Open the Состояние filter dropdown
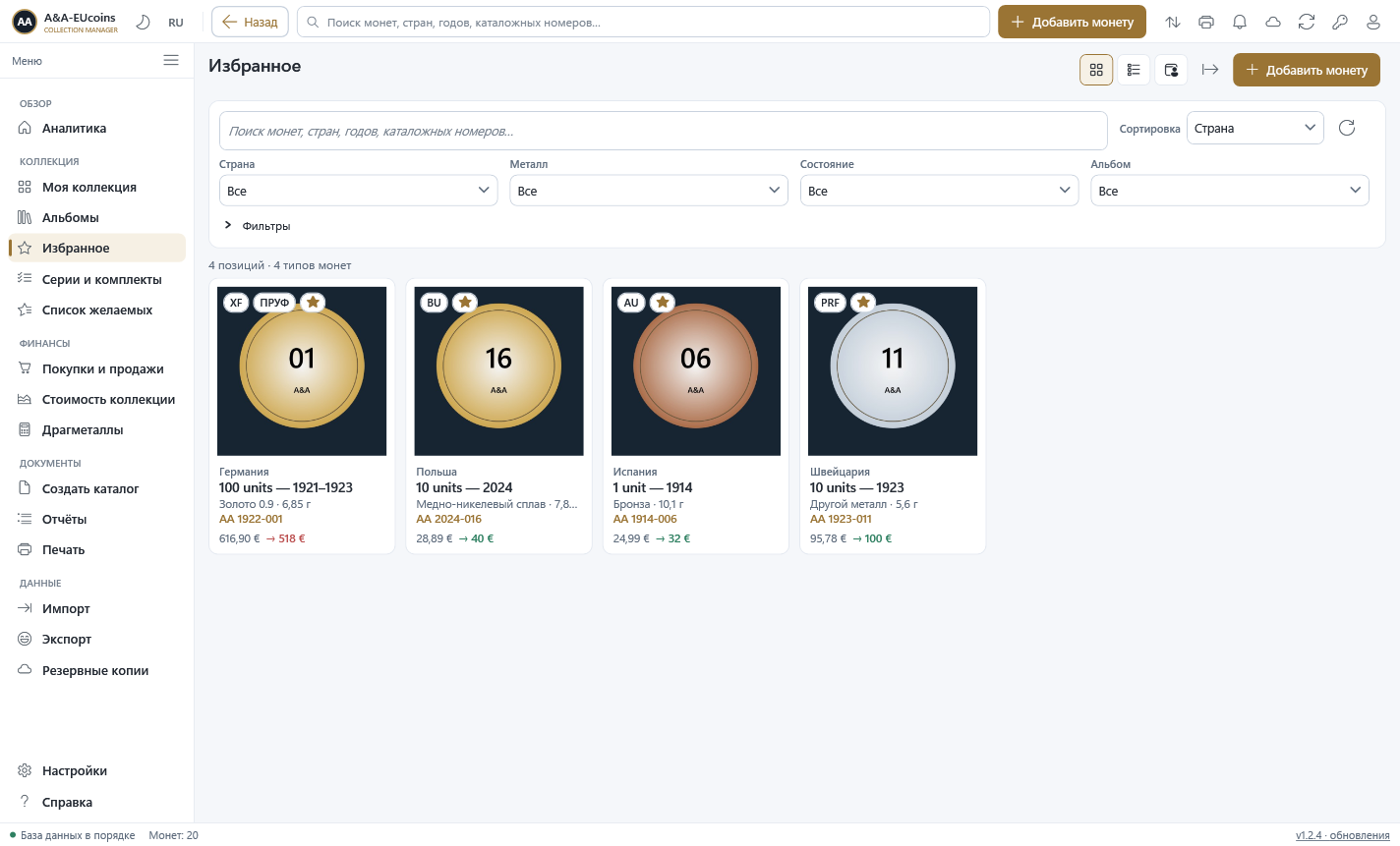The width and height of the screenshot is (1400, 846). coord(940,191)
